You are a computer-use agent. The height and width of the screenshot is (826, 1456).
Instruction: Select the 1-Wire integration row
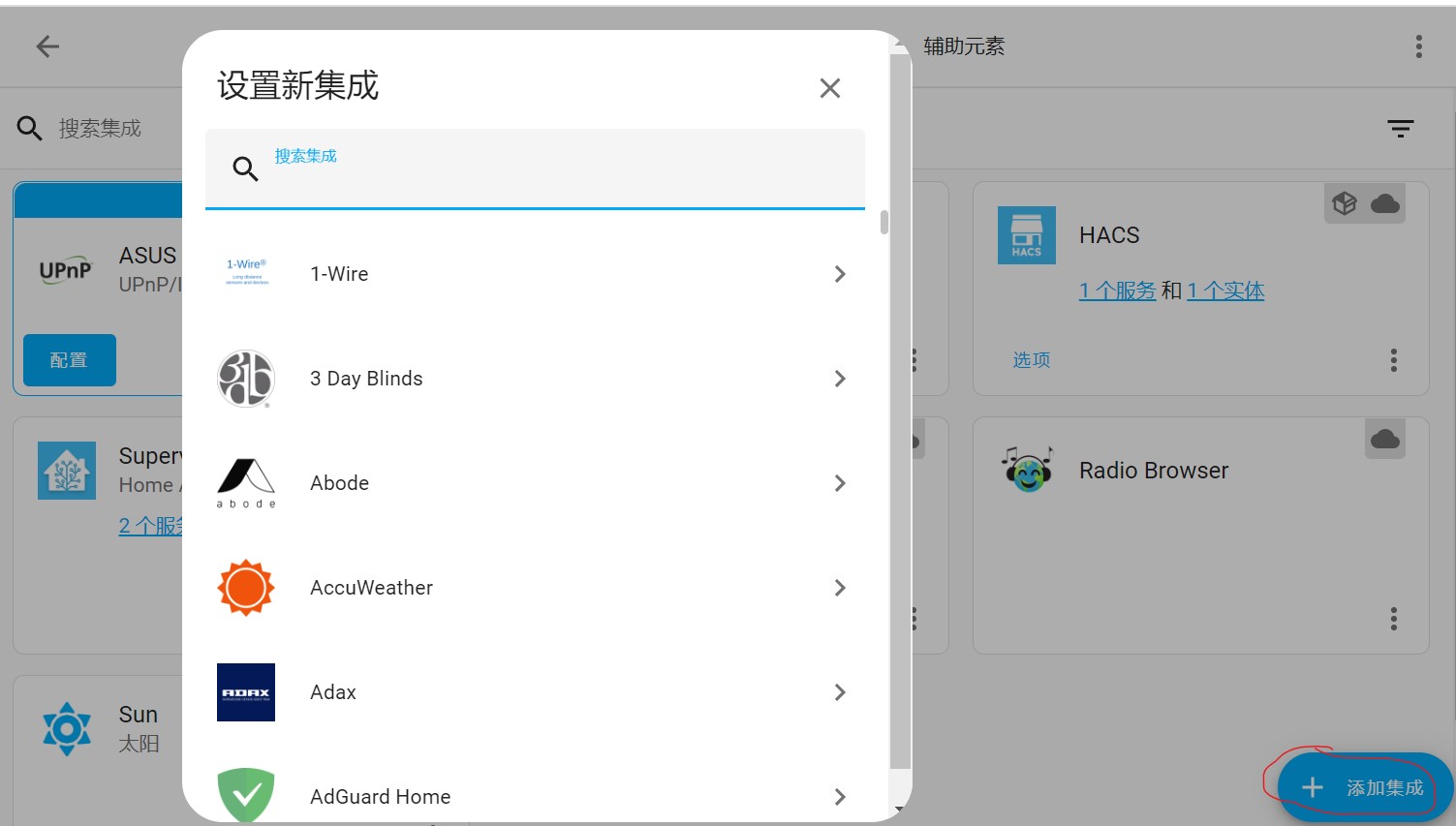tap(535, 274)
